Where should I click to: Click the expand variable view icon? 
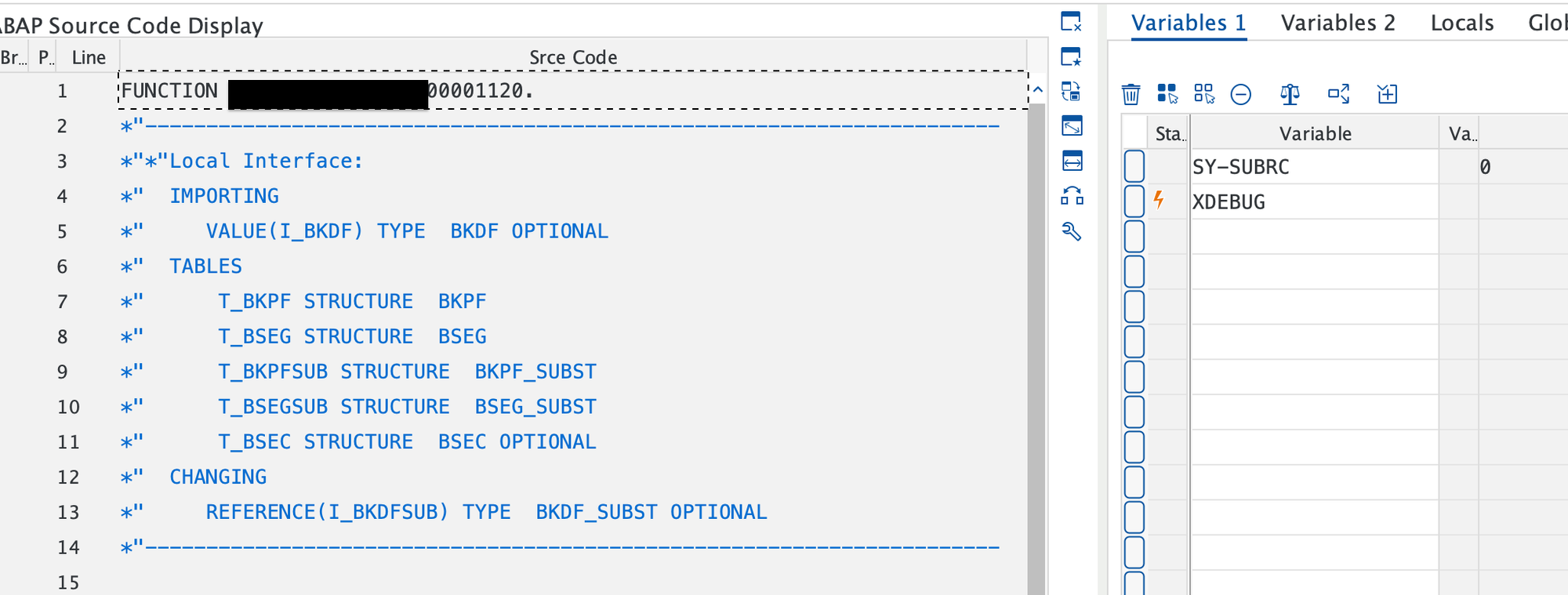tap(1338, 94)
